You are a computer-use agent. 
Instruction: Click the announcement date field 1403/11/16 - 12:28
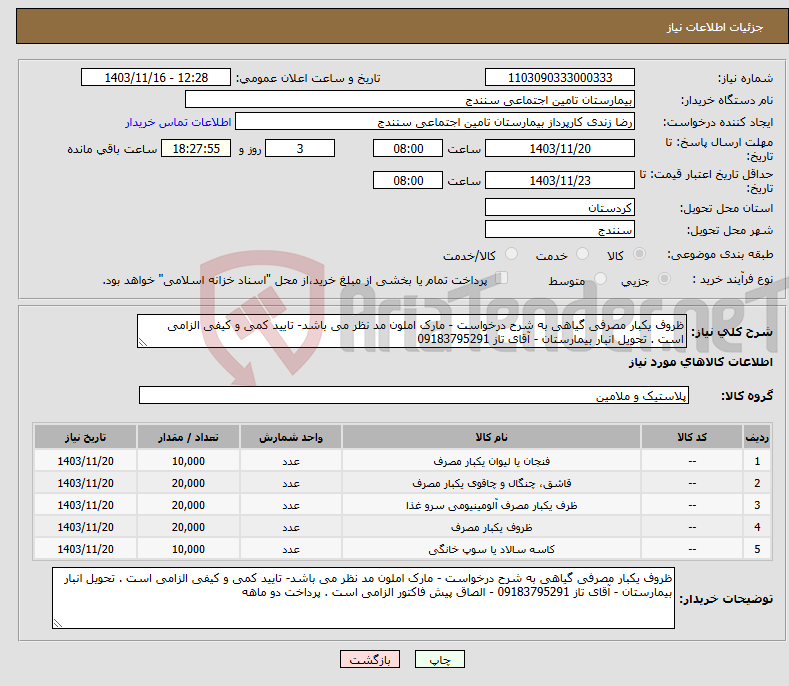(x=156, y=78)
